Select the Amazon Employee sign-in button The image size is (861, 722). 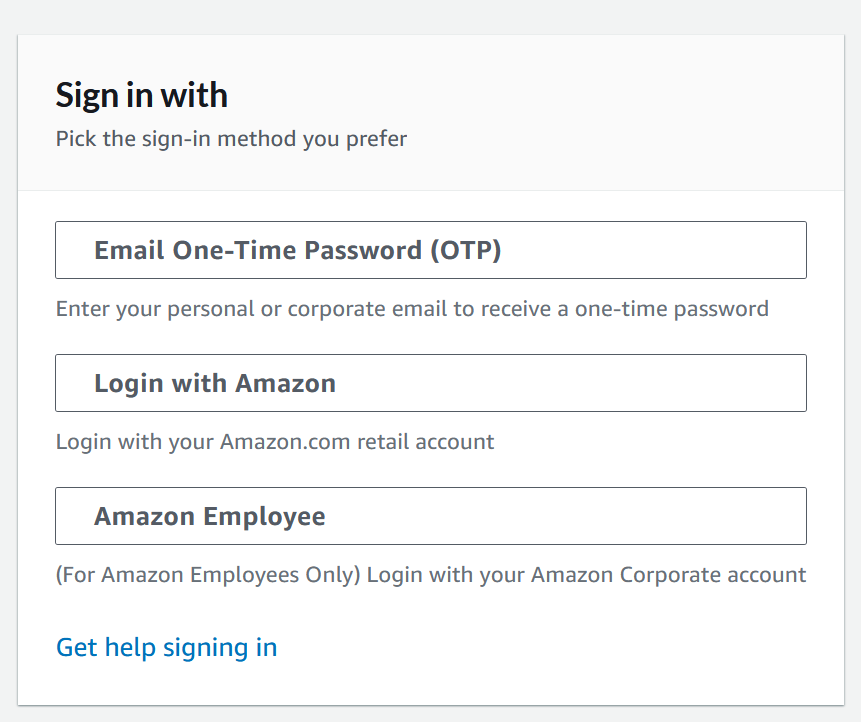(430, 516)
